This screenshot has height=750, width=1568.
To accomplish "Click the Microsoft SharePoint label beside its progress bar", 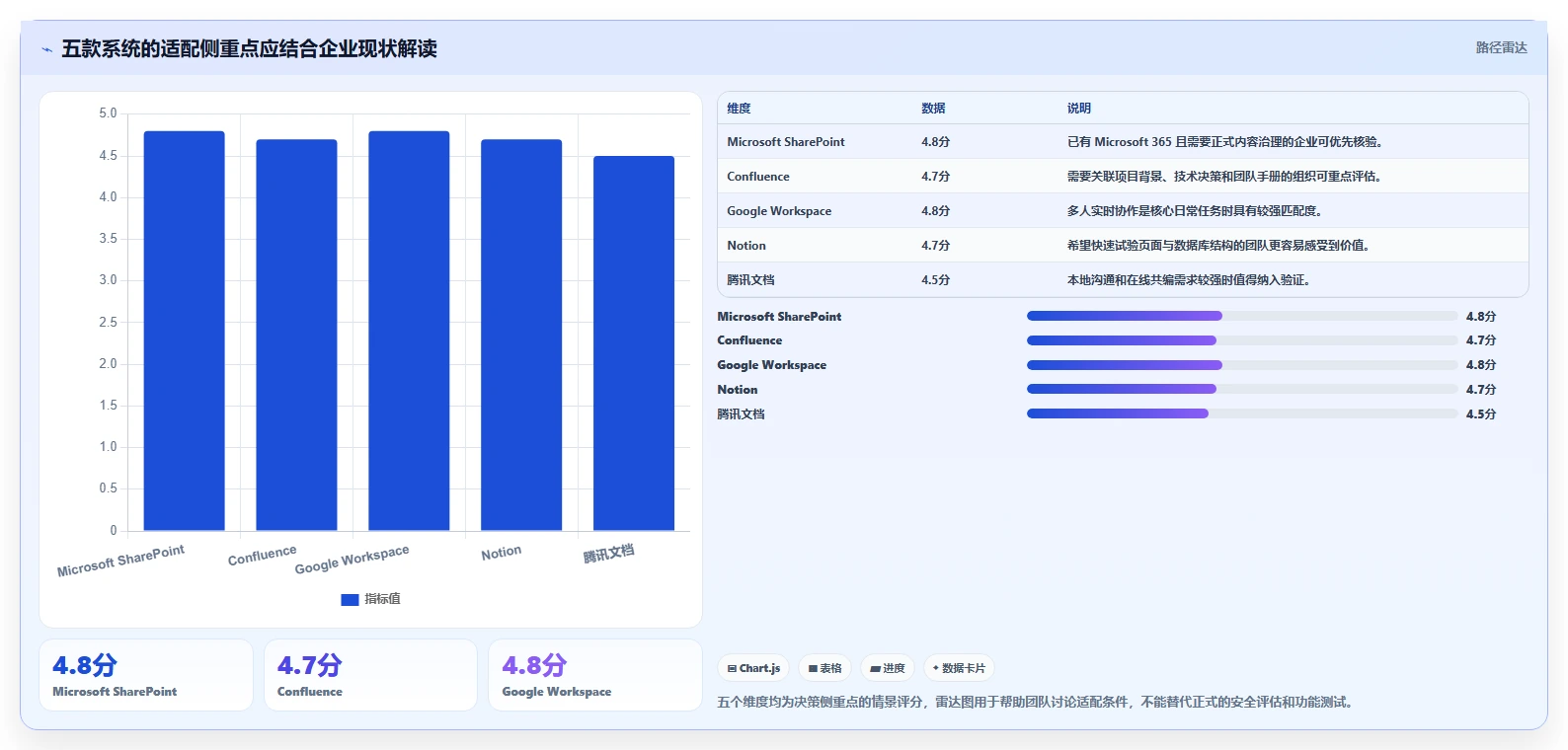I will [779, 317].
